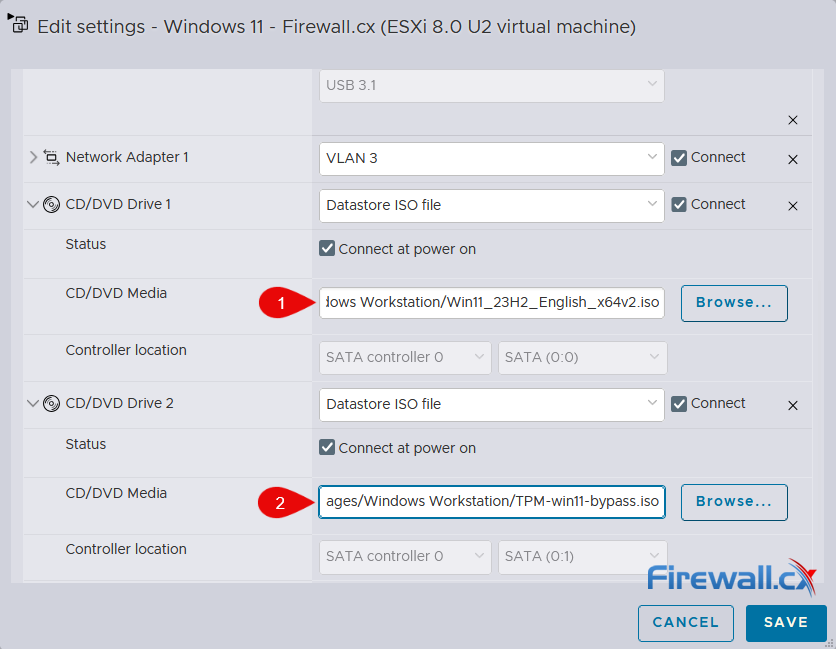The width and height of the screenshot is (836, 649).
Task: Click the Network Adapter 1 label
Action: point(127,157)
